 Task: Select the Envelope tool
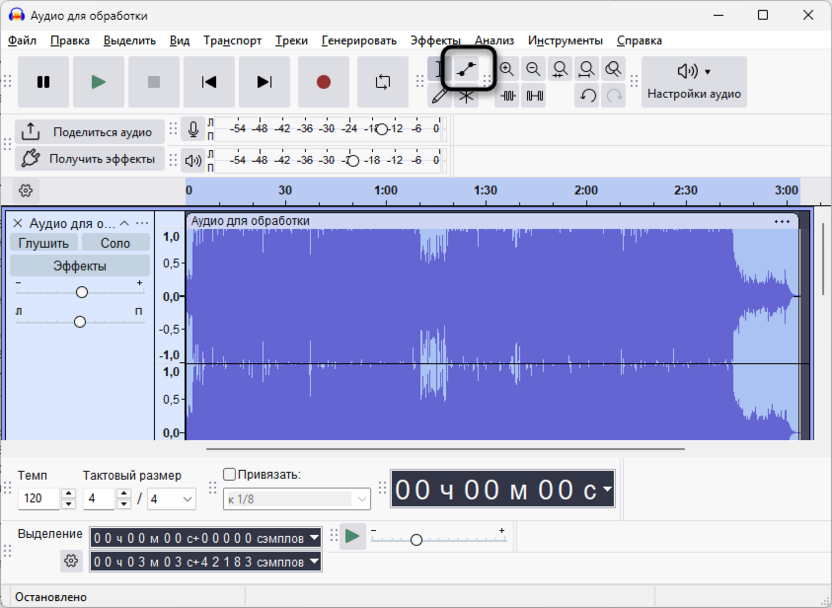click(467, 69)
